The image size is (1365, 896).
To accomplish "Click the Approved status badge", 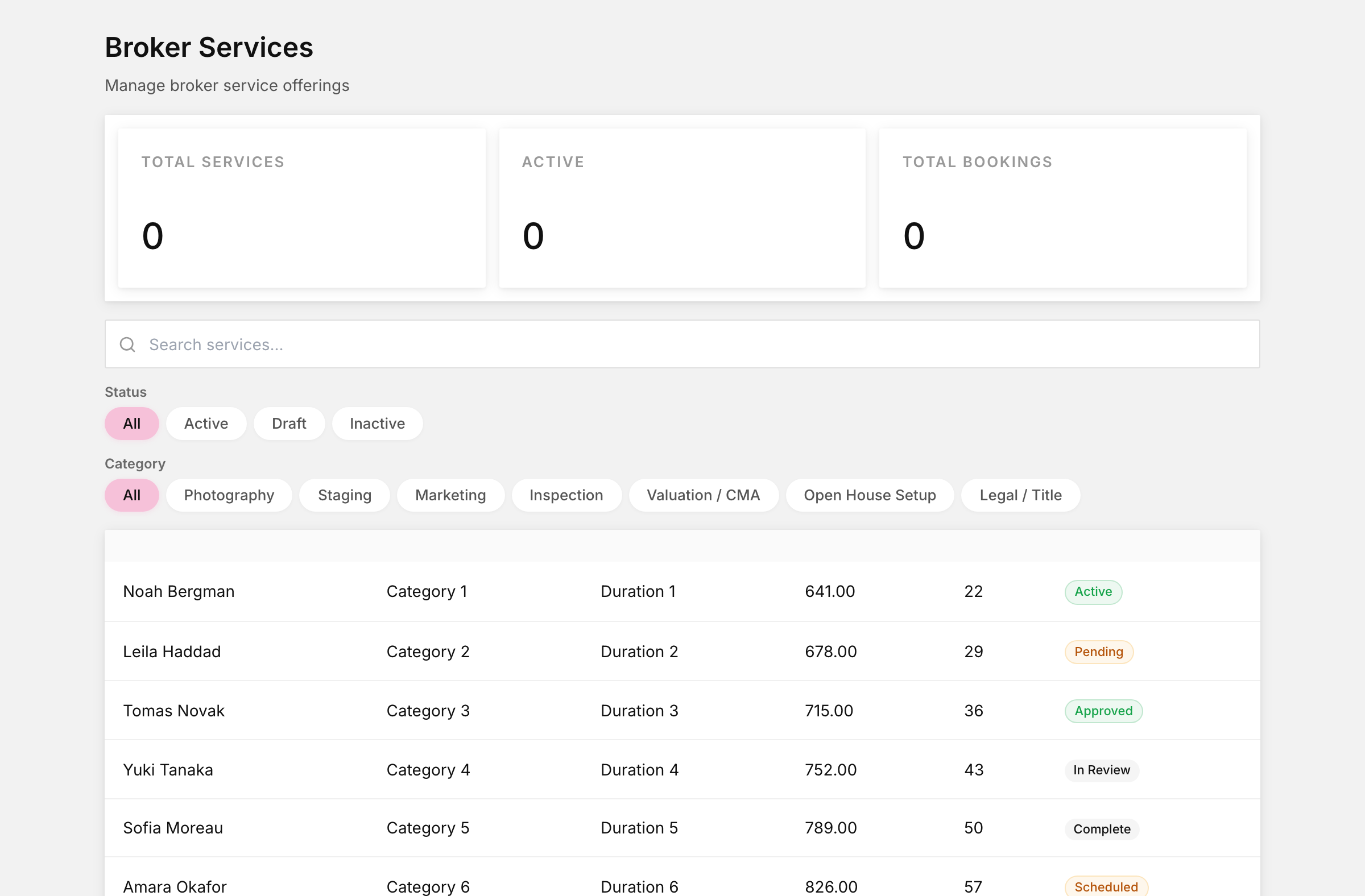I will pos(1103,711).
